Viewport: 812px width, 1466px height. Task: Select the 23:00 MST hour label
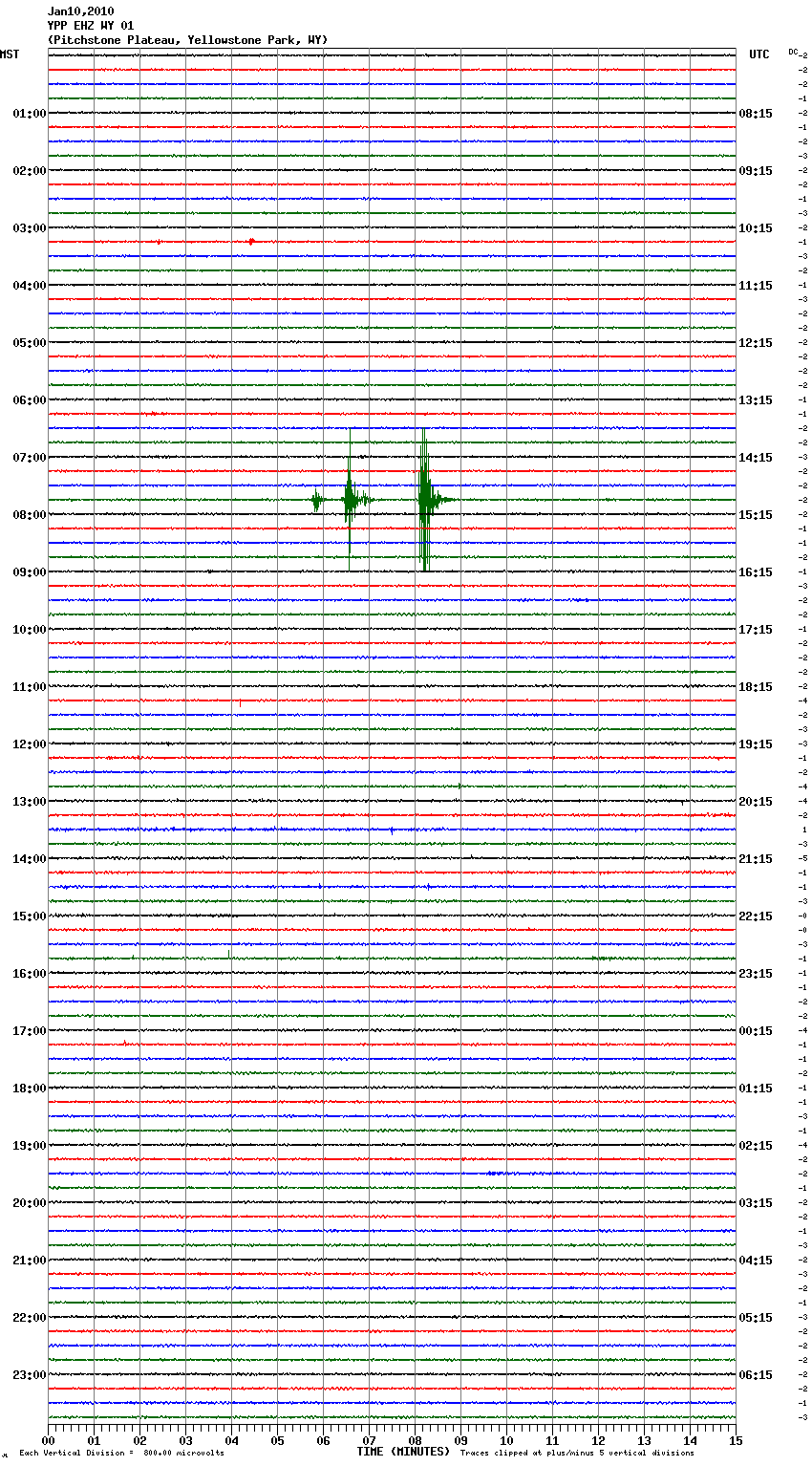[29, 1375]
